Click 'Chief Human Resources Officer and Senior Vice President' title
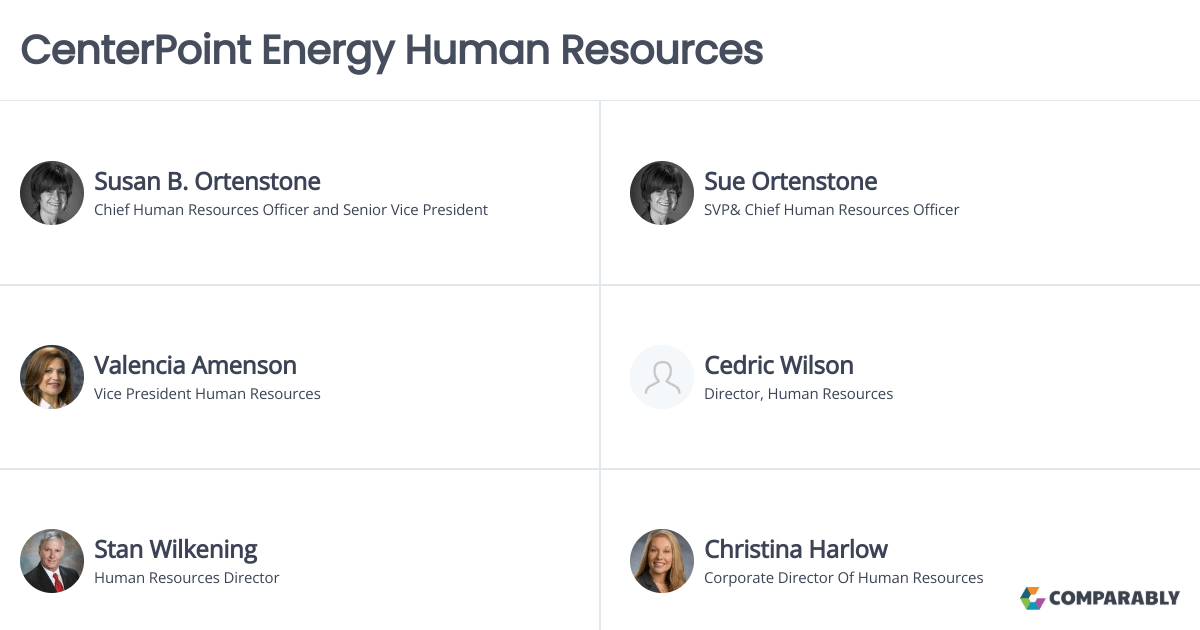The width and height of the screenshot is (1200, 630). [x=291, y=210]
